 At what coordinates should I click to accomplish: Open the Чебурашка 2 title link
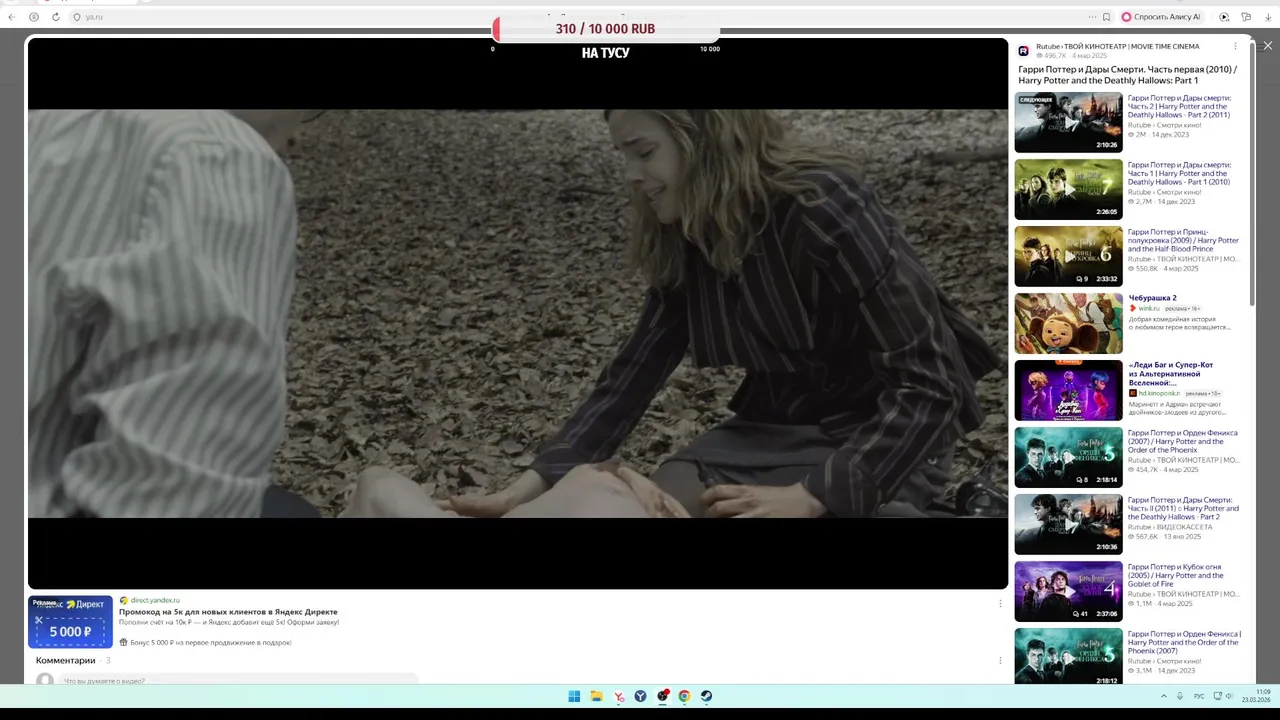(1152, 298)
